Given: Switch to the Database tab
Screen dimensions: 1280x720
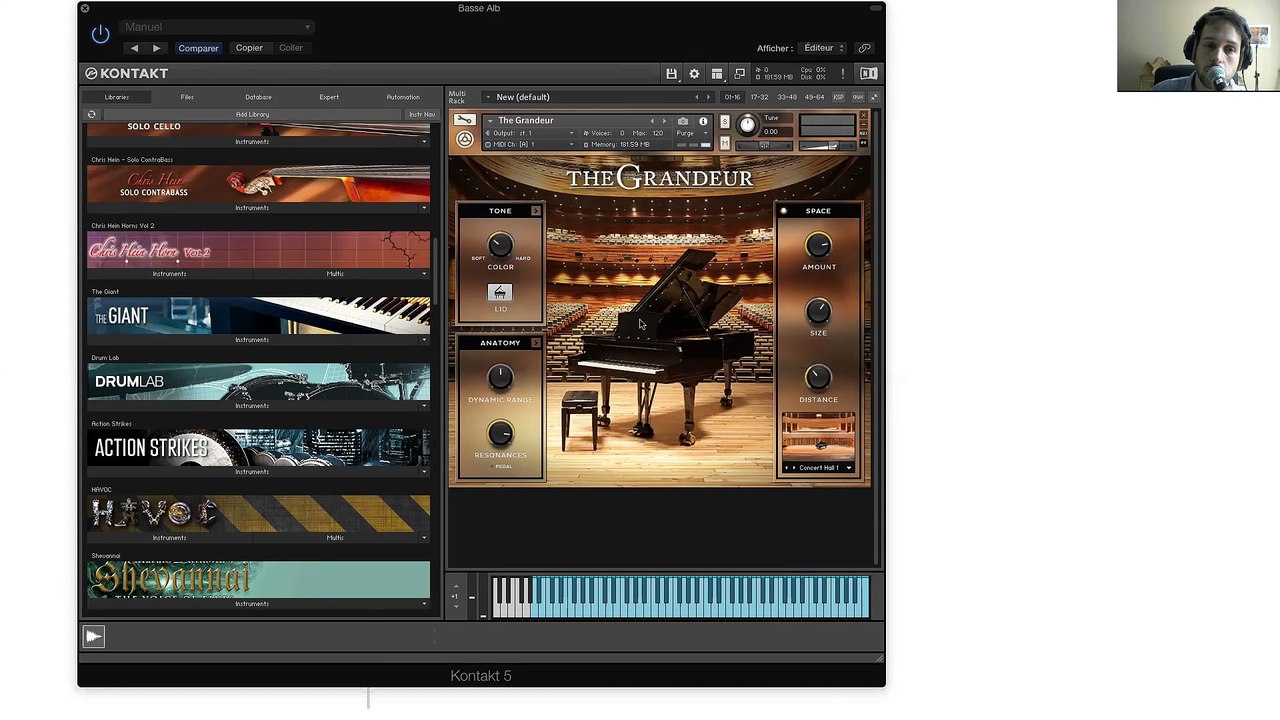Looking at the screenshot, I should (258, 97).
